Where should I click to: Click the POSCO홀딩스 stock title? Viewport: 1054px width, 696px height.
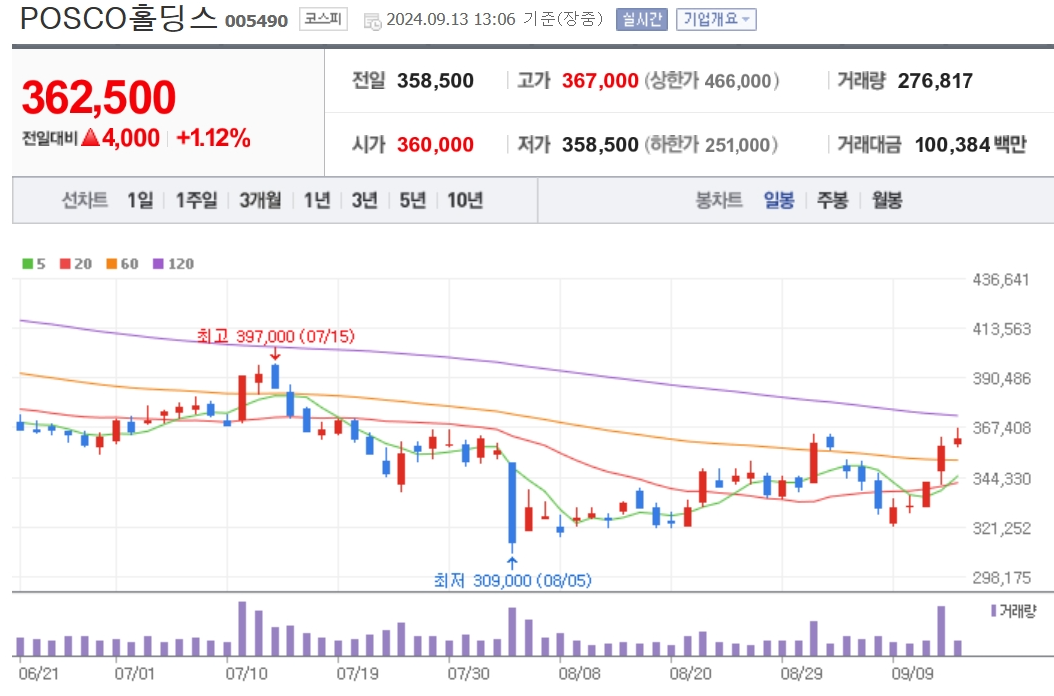[x=118, y=18]
